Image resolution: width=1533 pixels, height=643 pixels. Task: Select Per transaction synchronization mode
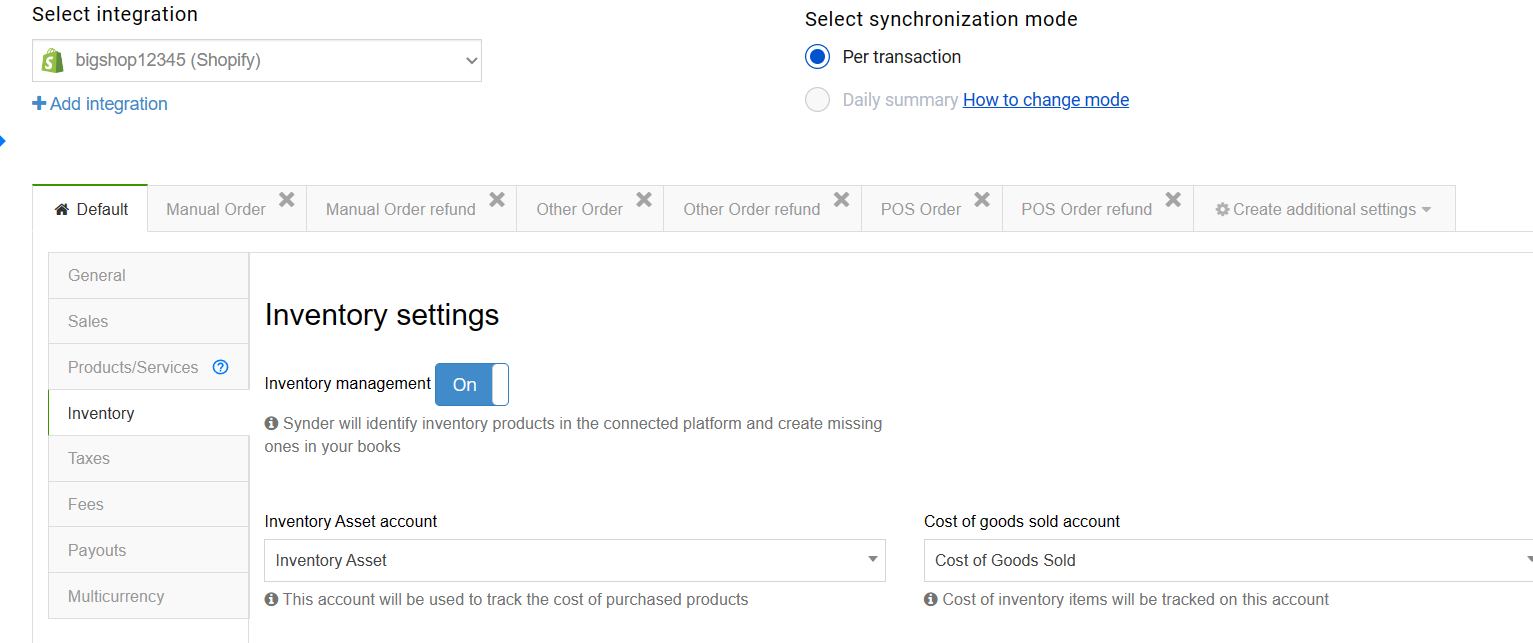click(817, 56)
